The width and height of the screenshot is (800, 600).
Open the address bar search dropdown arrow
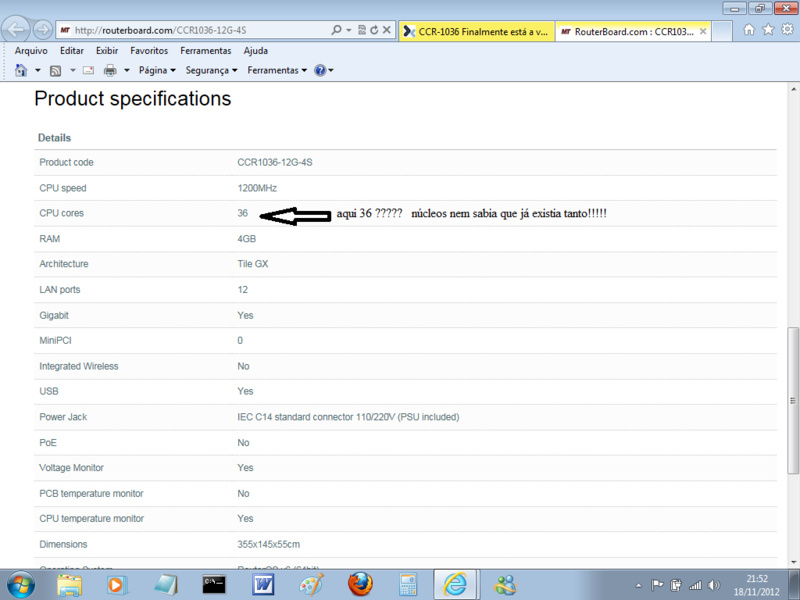348,30
